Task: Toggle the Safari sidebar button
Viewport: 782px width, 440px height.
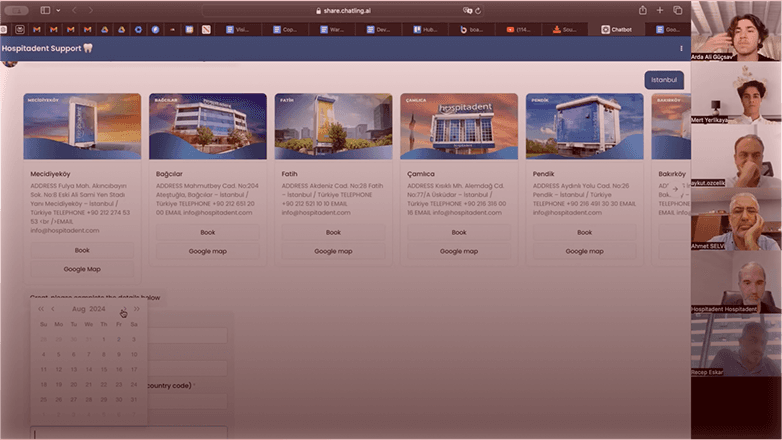Action: (x=45, y=10)
